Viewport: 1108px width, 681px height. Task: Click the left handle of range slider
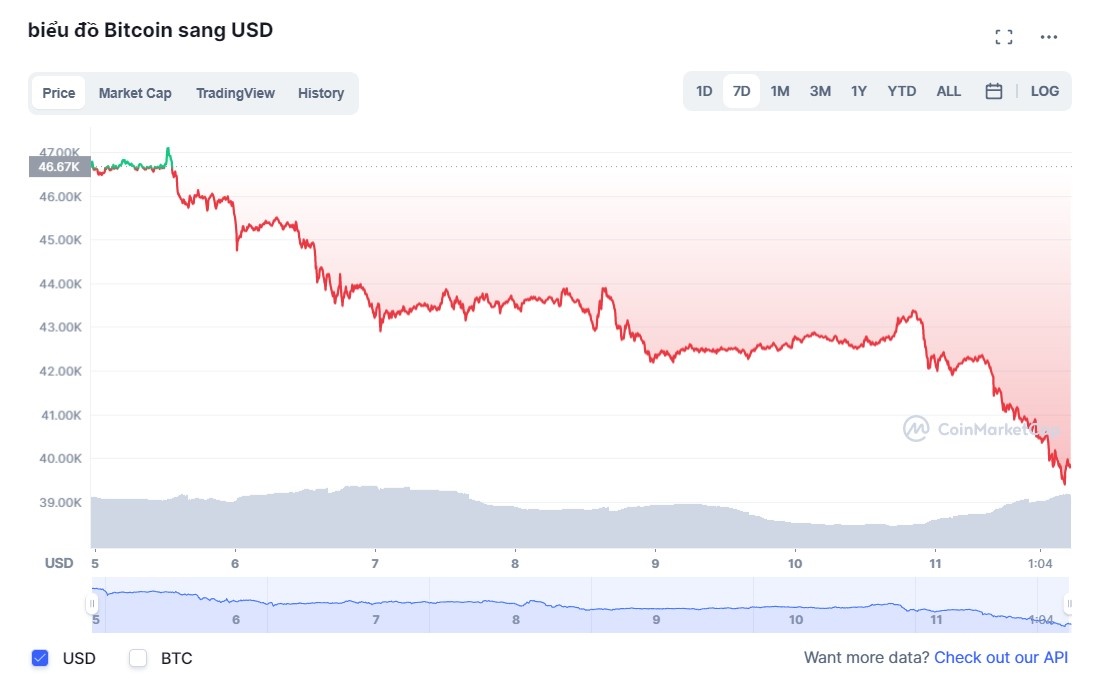coord(90,601)
